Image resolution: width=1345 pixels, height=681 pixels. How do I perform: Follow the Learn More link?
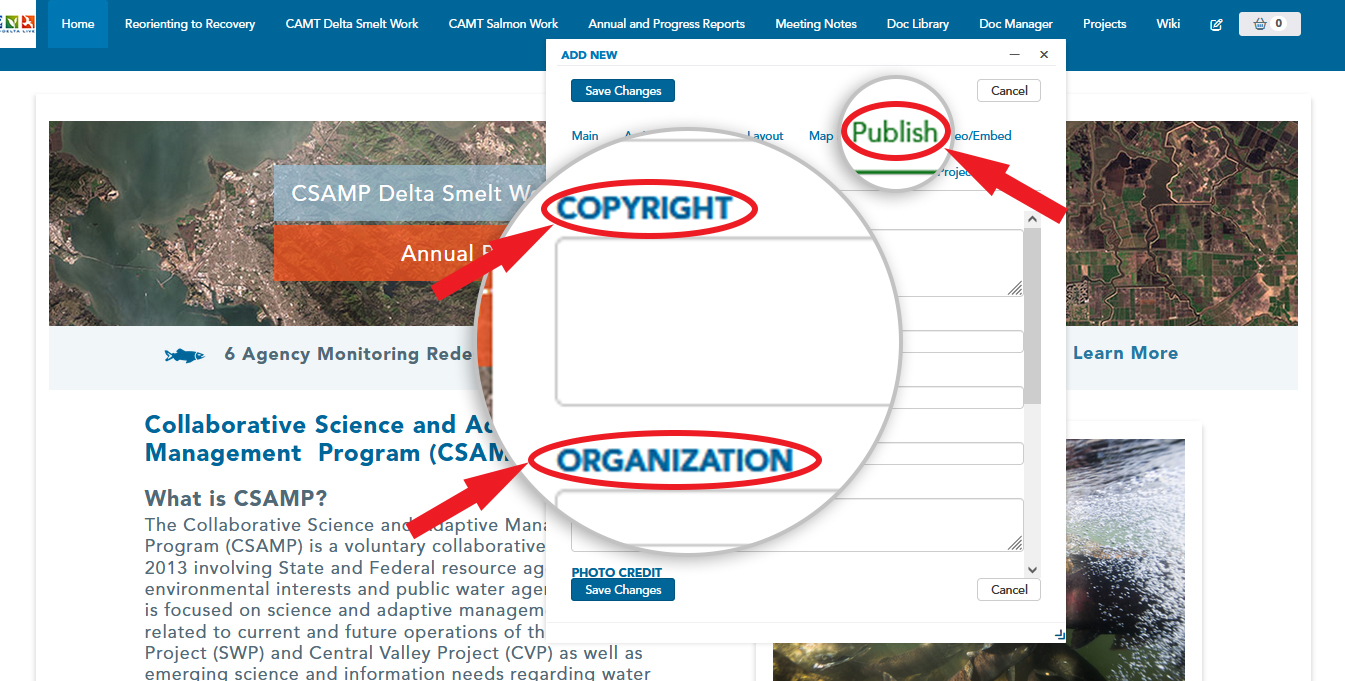(x=1125, y=353)
